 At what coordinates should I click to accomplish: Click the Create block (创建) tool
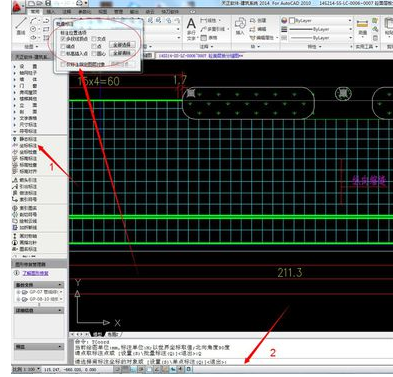(x=258, y=21)
